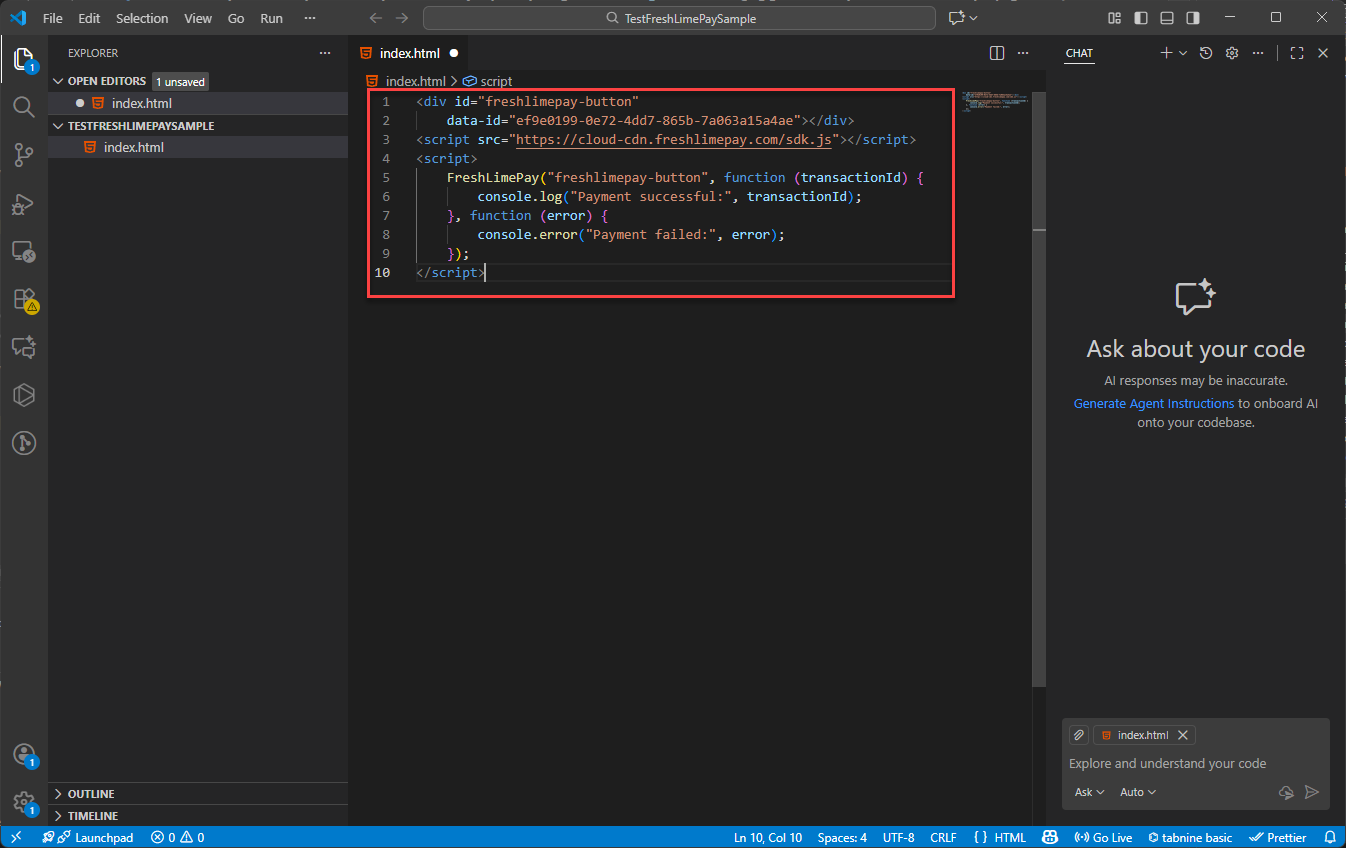Open the Extensions view

coord(24,299)
